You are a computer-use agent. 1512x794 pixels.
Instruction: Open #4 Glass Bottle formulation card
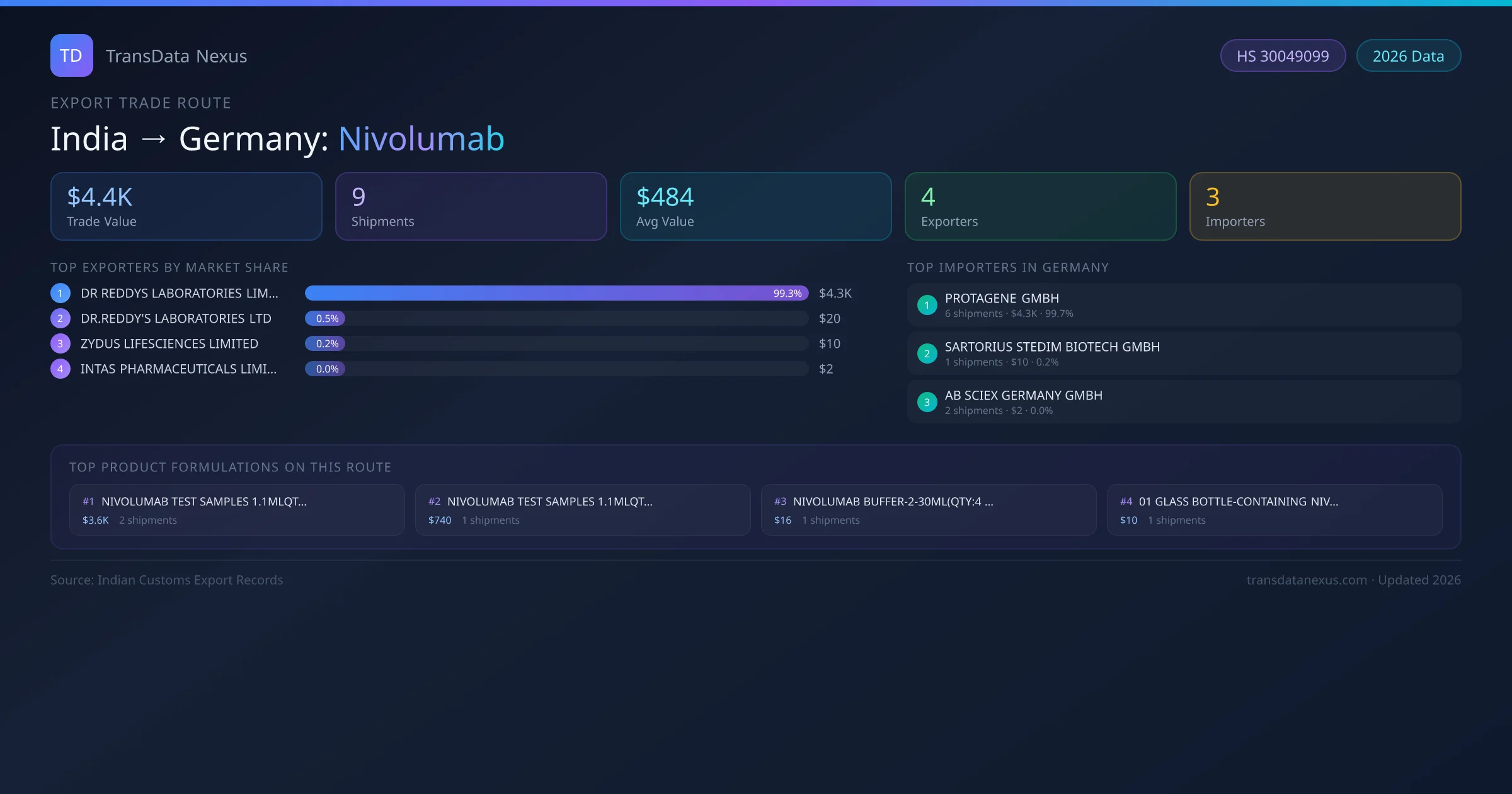1274,510
